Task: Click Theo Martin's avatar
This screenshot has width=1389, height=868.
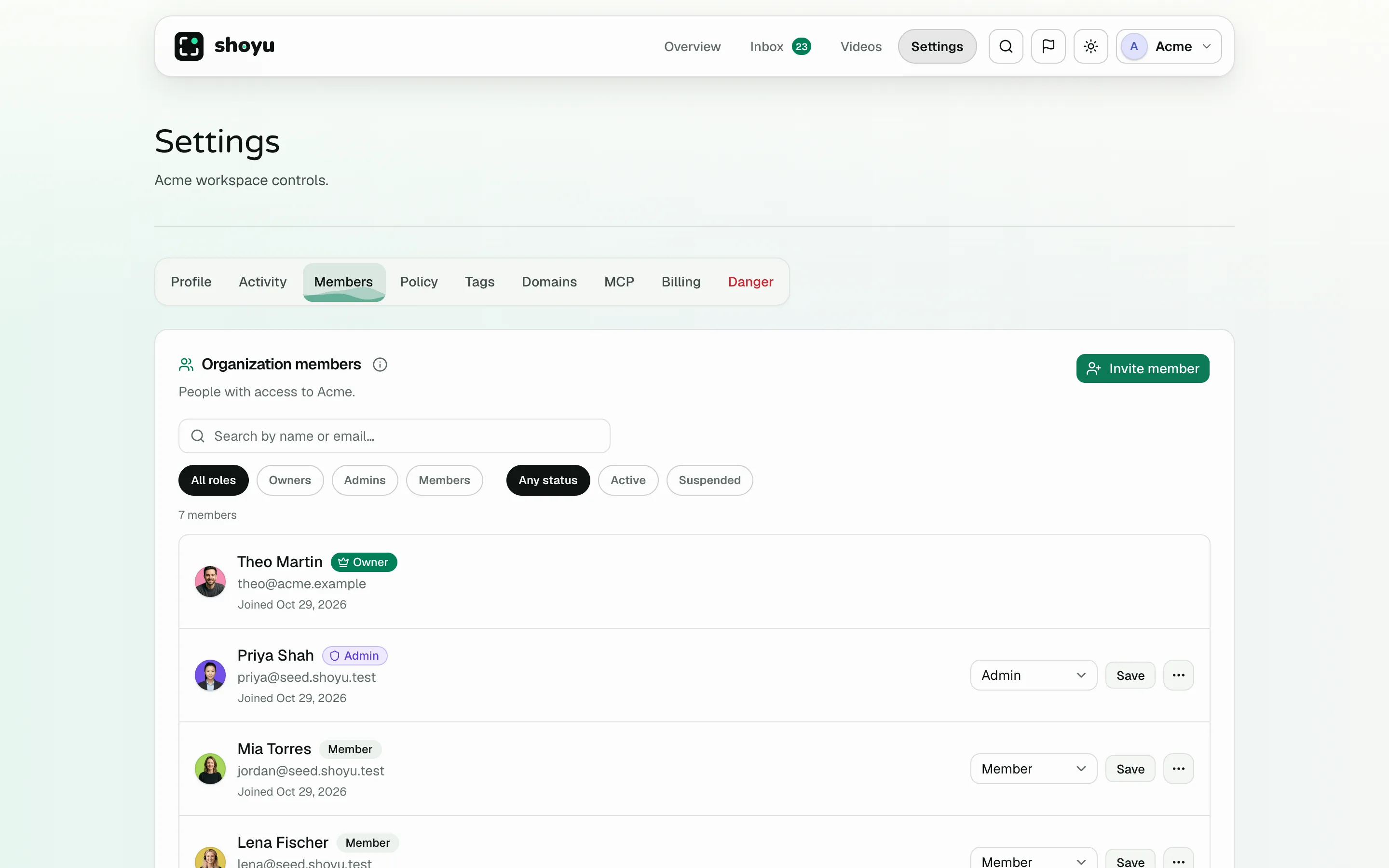Action: point(210,582)
